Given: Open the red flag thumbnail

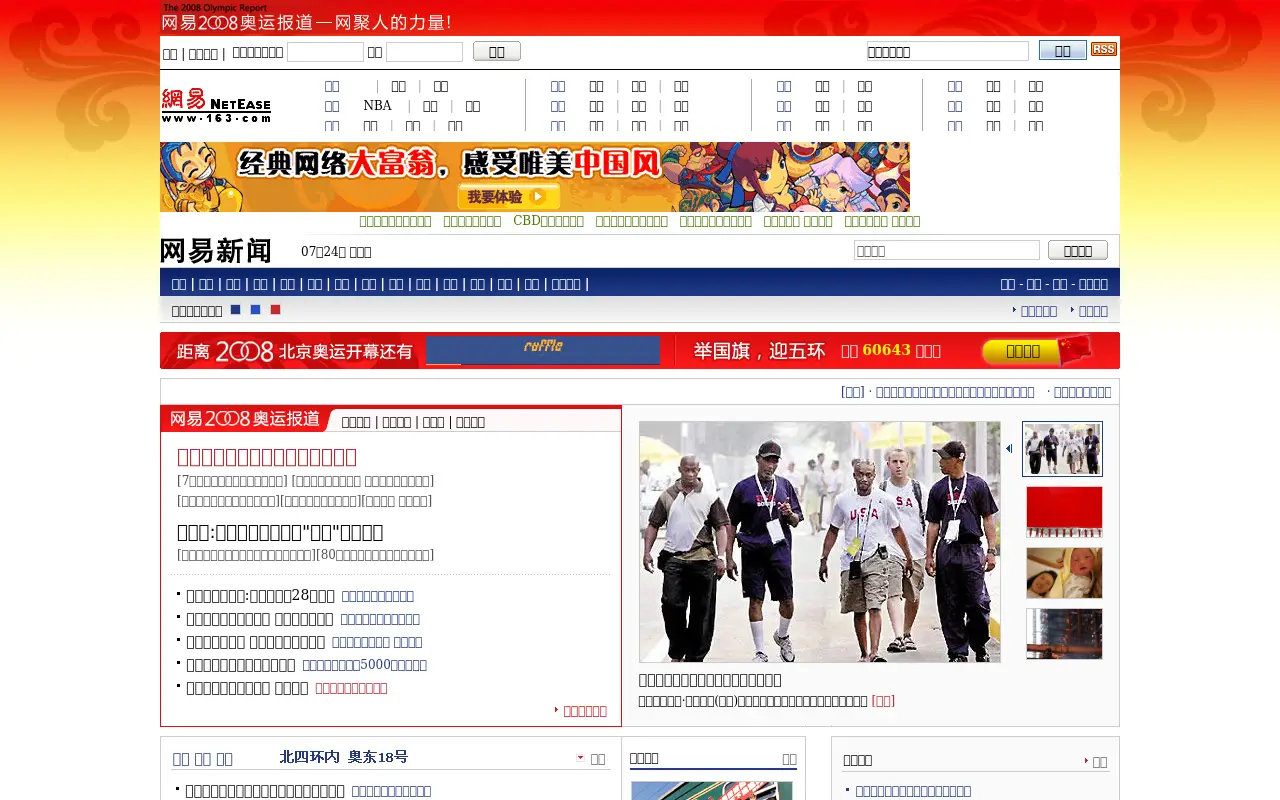Looking at the screenshot, I should coord(1064,512).
